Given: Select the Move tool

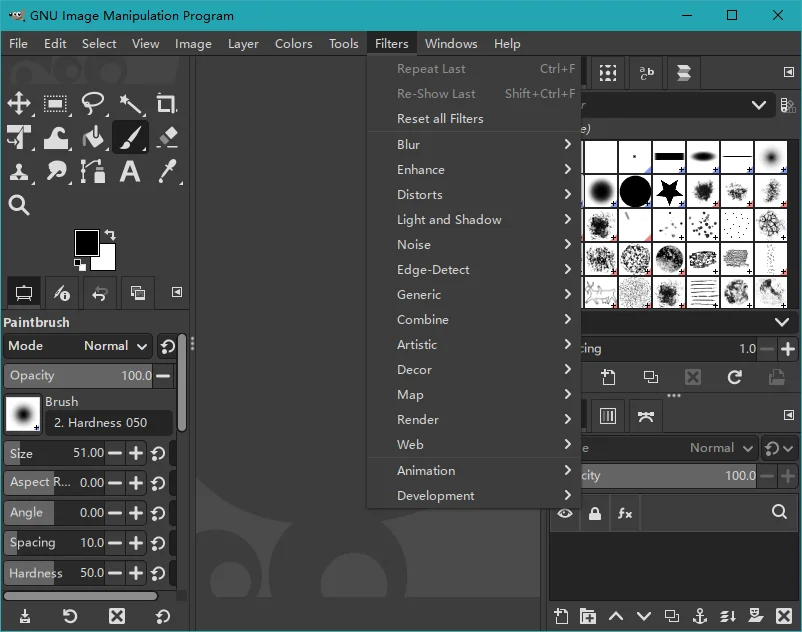Looking at the screenshot, I should click(x=19, y=104).
